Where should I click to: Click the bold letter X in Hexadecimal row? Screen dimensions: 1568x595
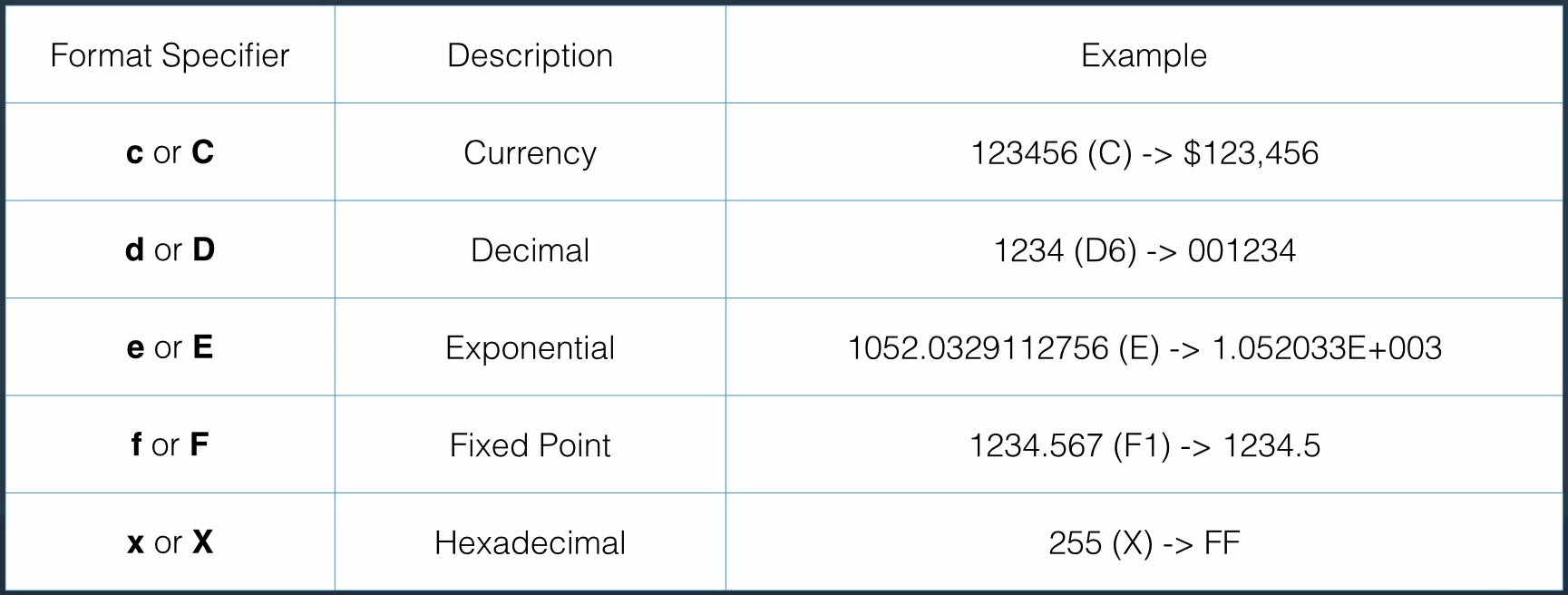pos(203,541)
